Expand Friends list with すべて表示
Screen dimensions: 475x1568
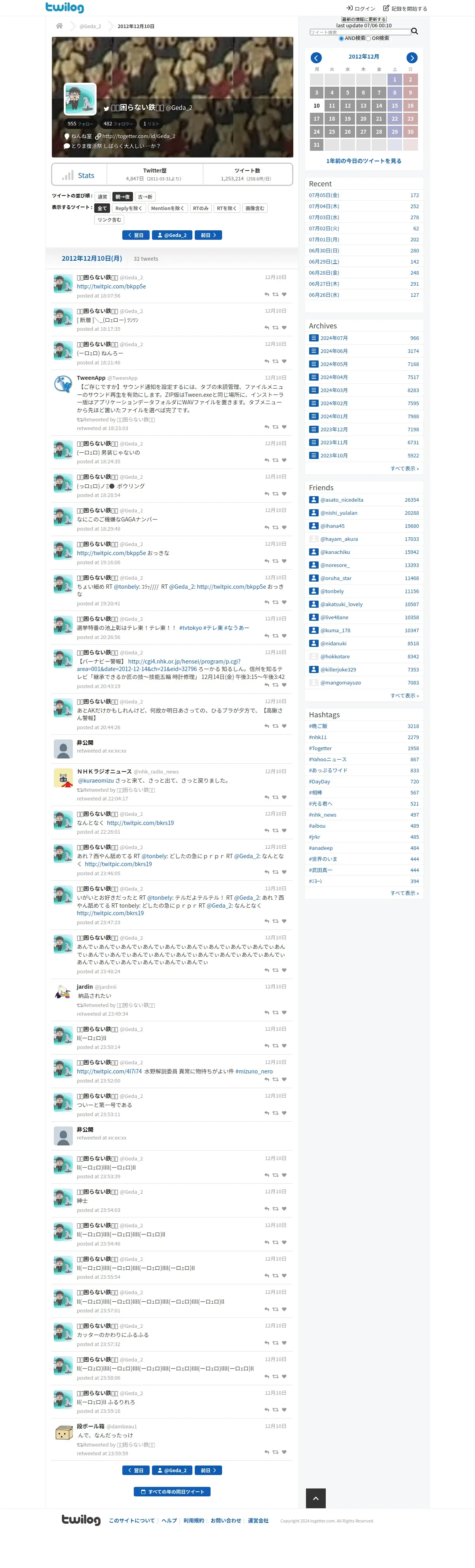[x=405, y=696]
